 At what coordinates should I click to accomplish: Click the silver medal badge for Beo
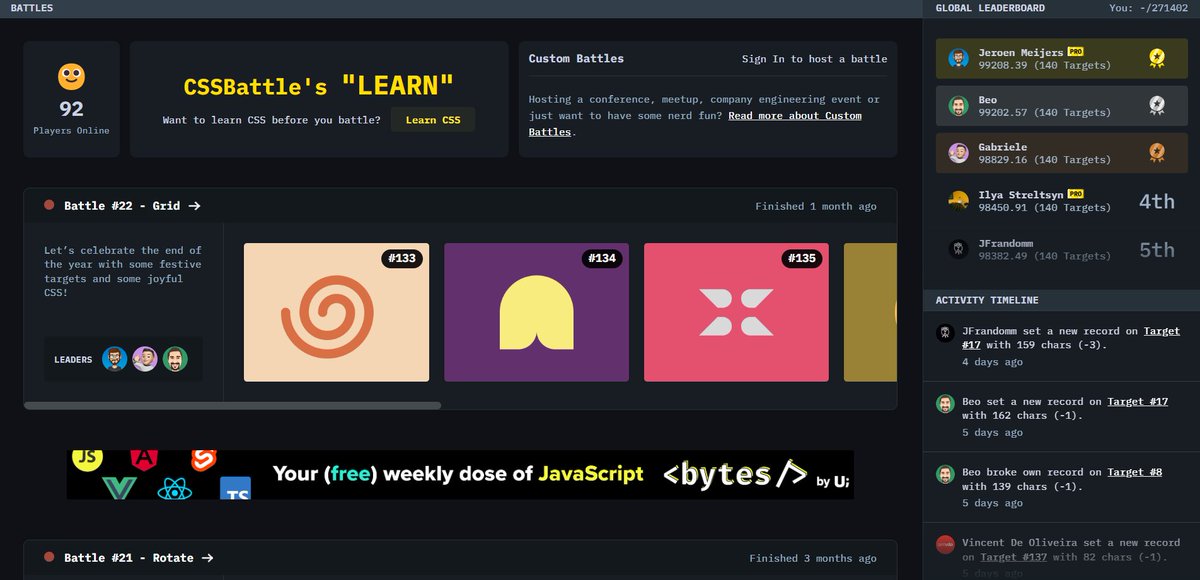[1157, 105]
